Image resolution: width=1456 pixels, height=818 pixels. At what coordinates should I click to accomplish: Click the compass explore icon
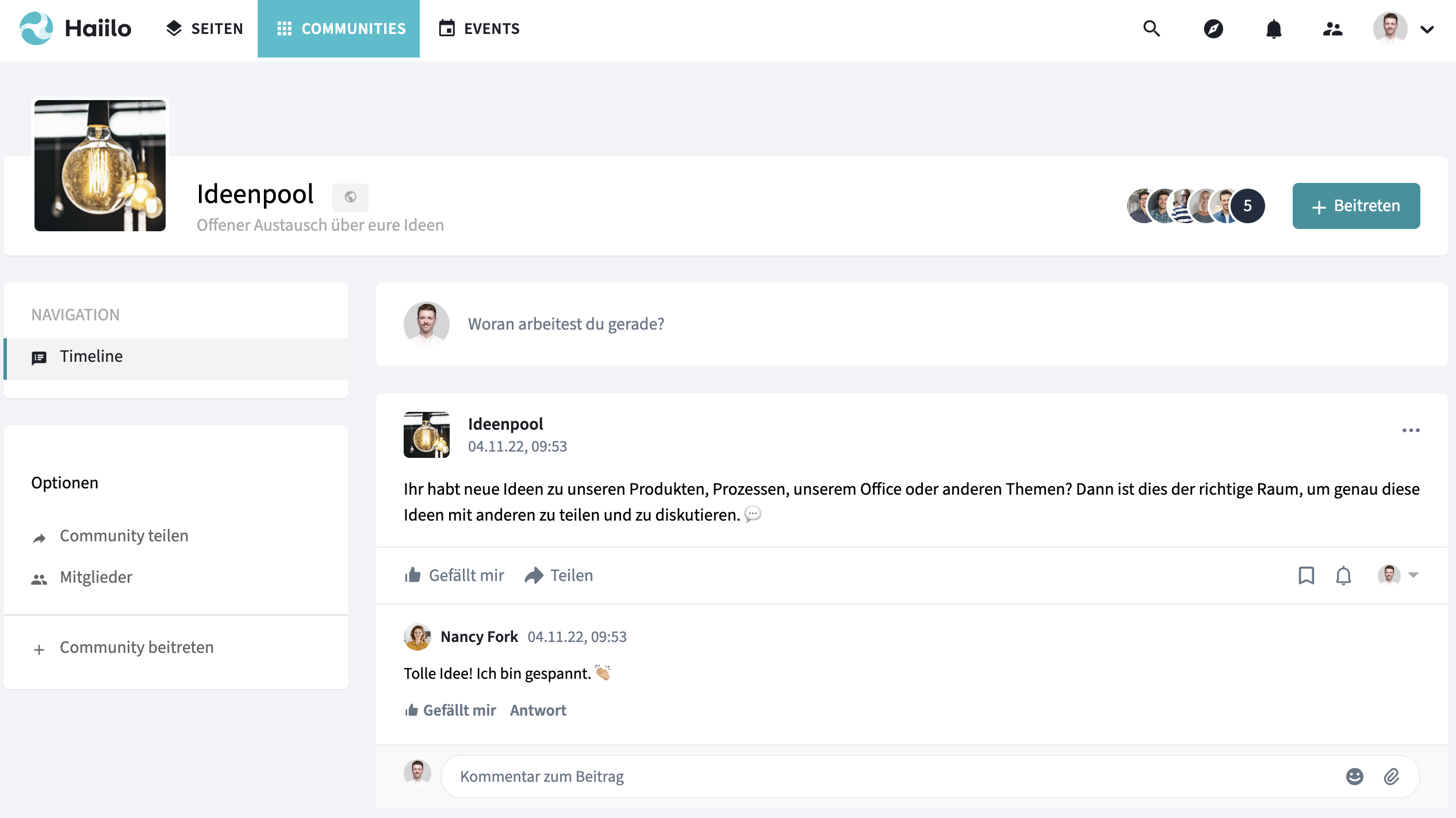[x=1213, y=29]
